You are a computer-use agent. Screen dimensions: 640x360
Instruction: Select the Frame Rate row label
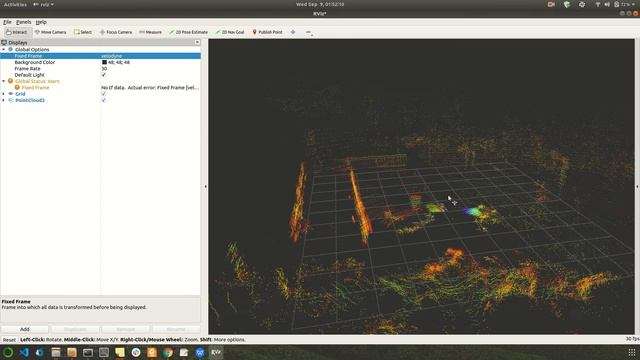click(27, 69)
